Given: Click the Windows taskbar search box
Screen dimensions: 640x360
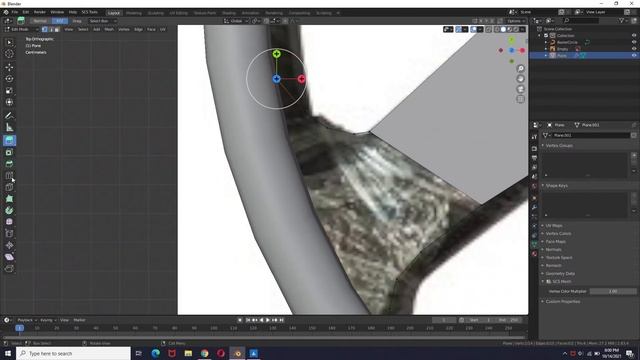Looking at the screenshot, I should [73, 353].
